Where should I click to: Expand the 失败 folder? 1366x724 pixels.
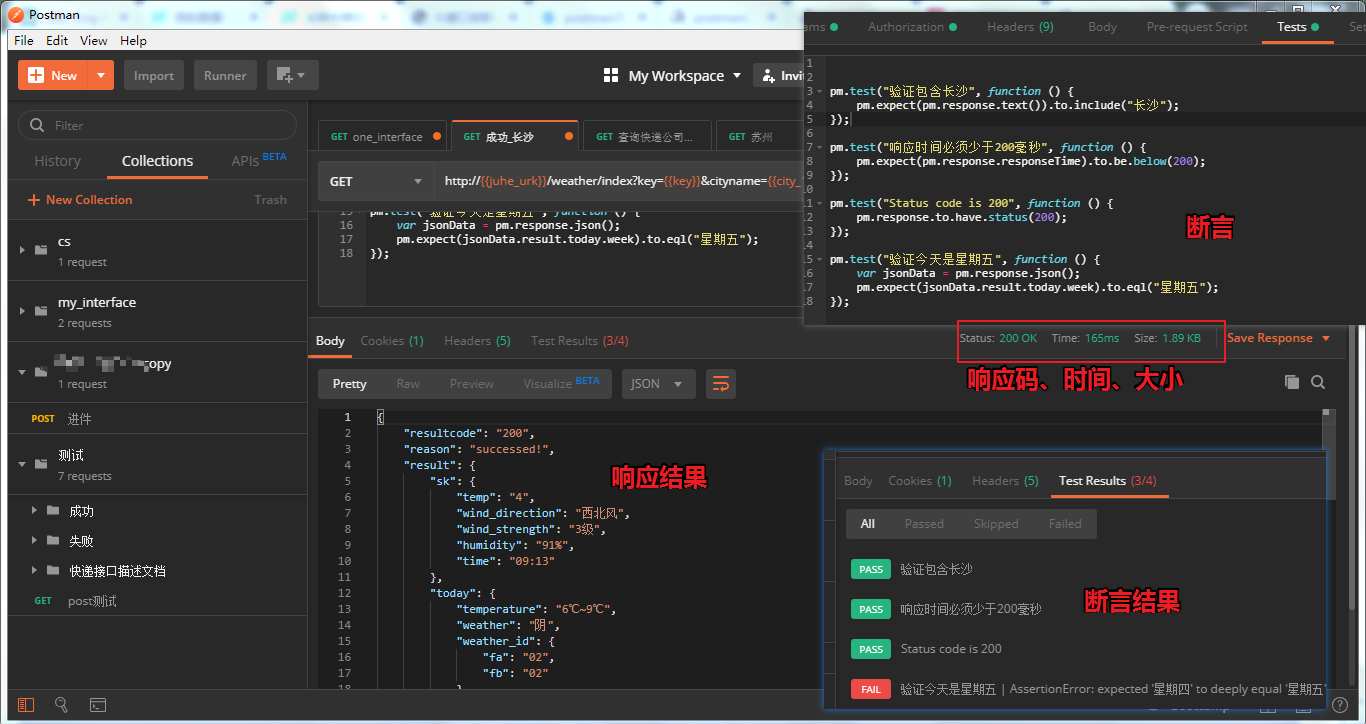[34, 540]
